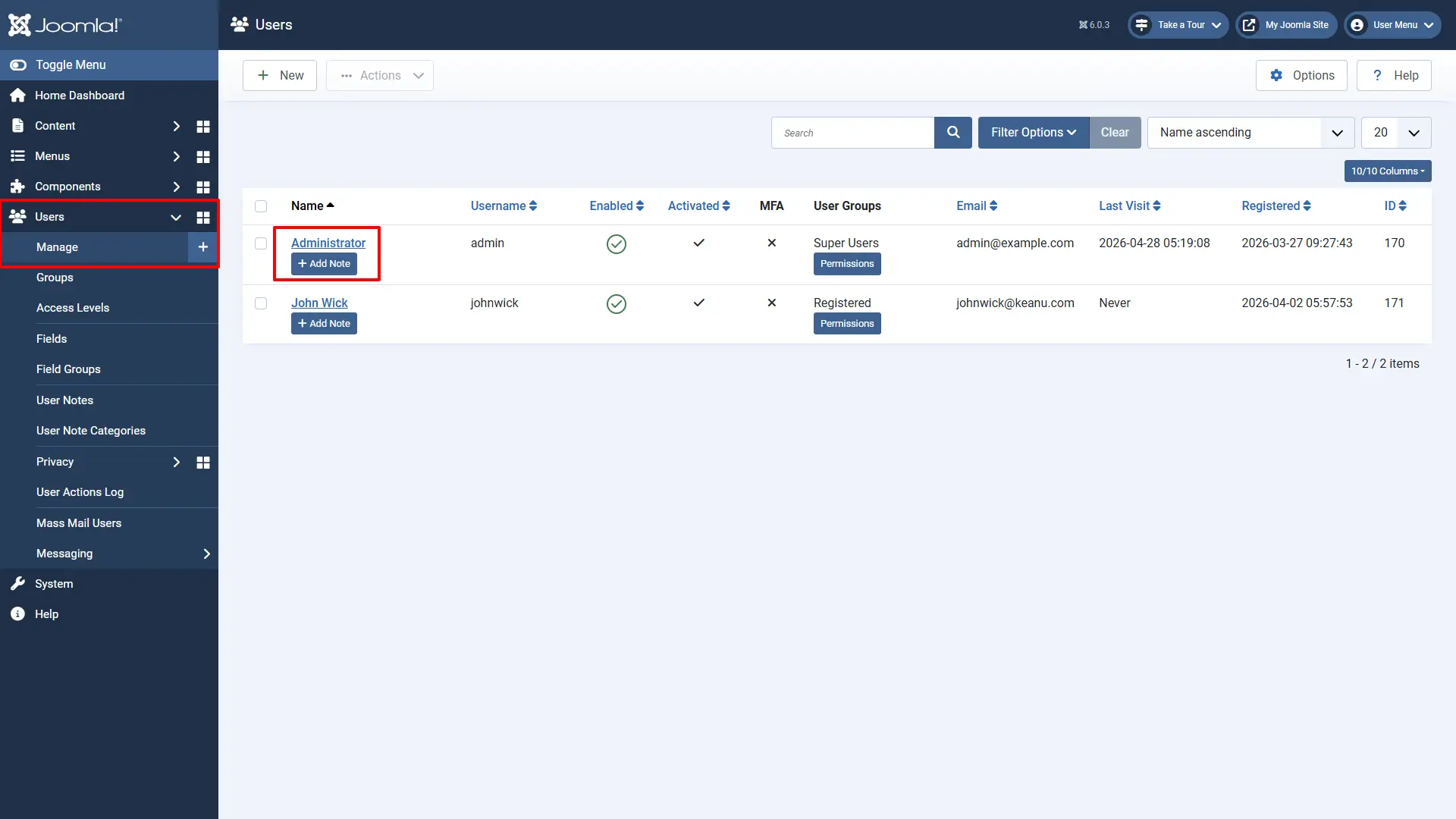
Task: Click the System wrench icon
Action: 17,583
